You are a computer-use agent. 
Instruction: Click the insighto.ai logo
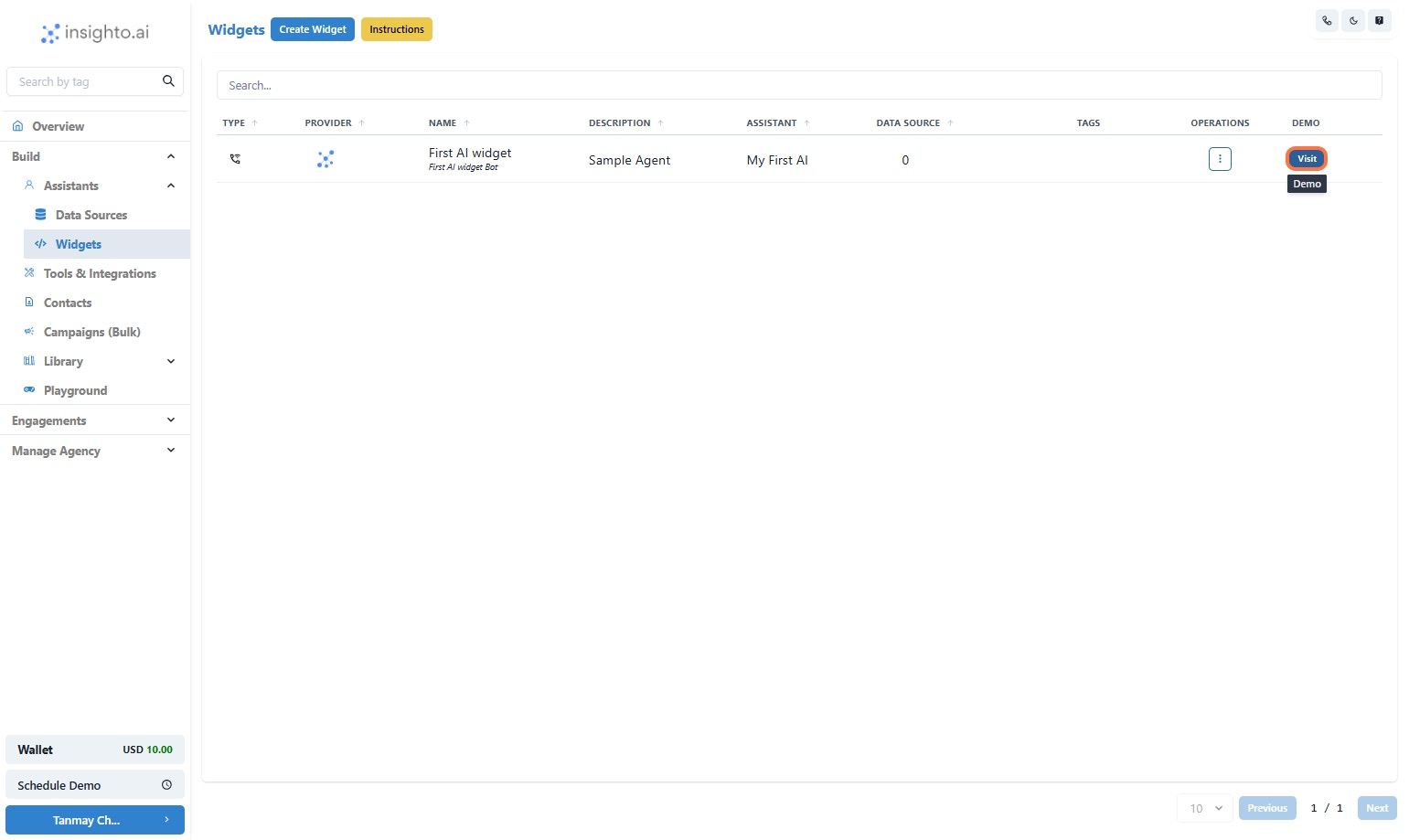95,33
